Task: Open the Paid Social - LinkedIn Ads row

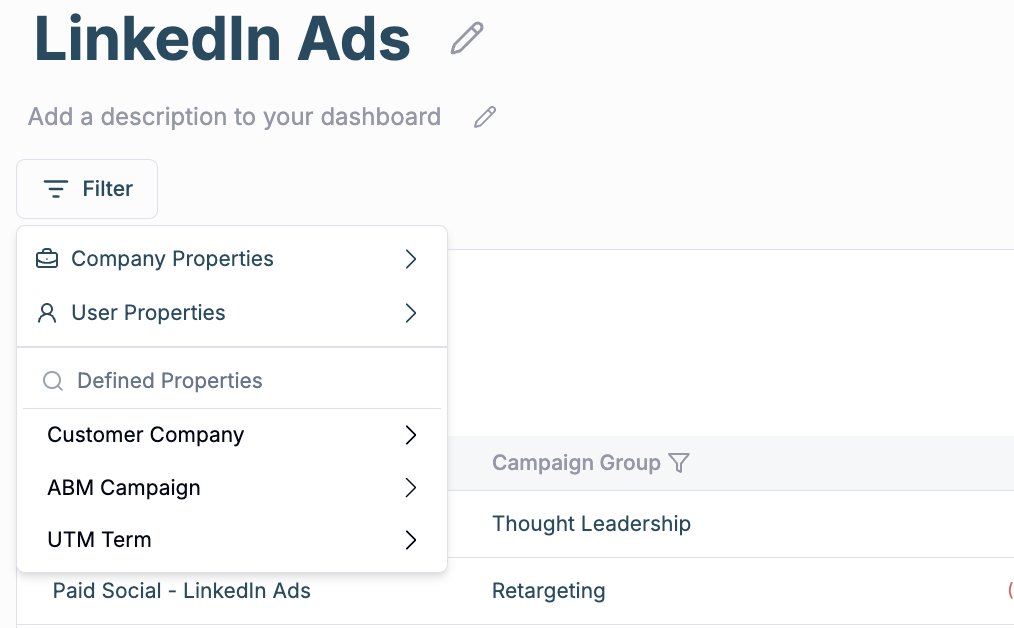Action: 182,591
